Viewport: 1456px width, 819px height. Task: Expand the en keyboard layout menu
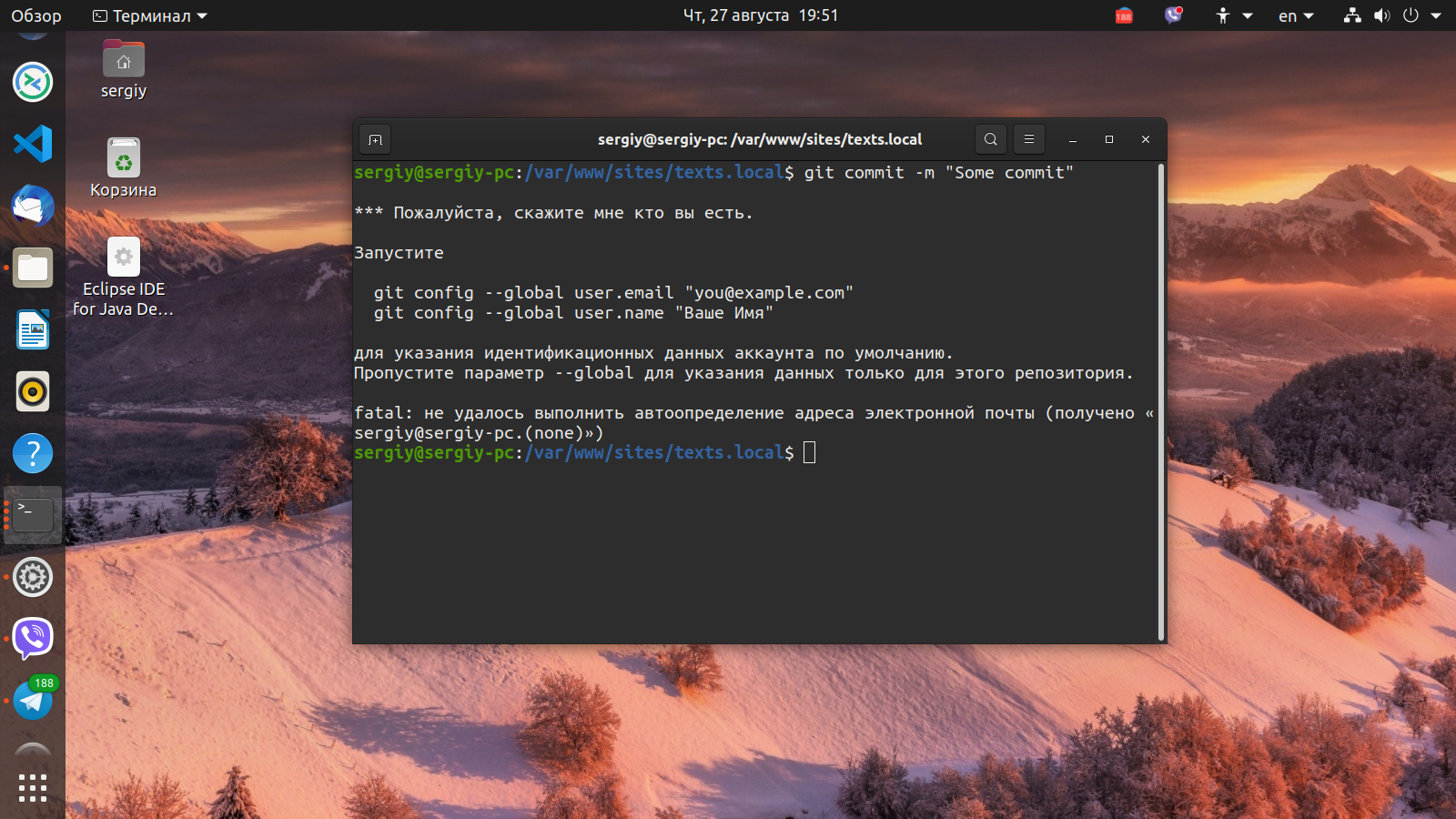point(1296,15)
